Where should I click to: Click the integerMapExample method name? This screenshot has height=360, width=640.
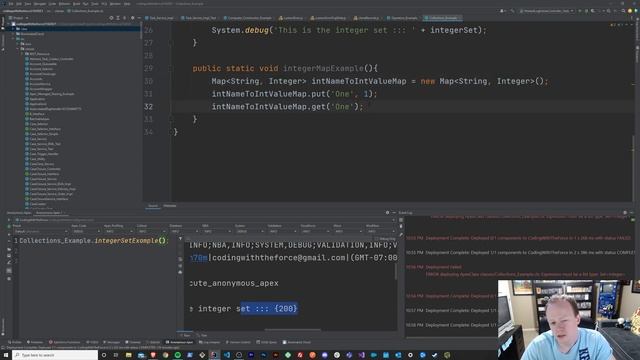pyautogui.click(x=323, y=69)
